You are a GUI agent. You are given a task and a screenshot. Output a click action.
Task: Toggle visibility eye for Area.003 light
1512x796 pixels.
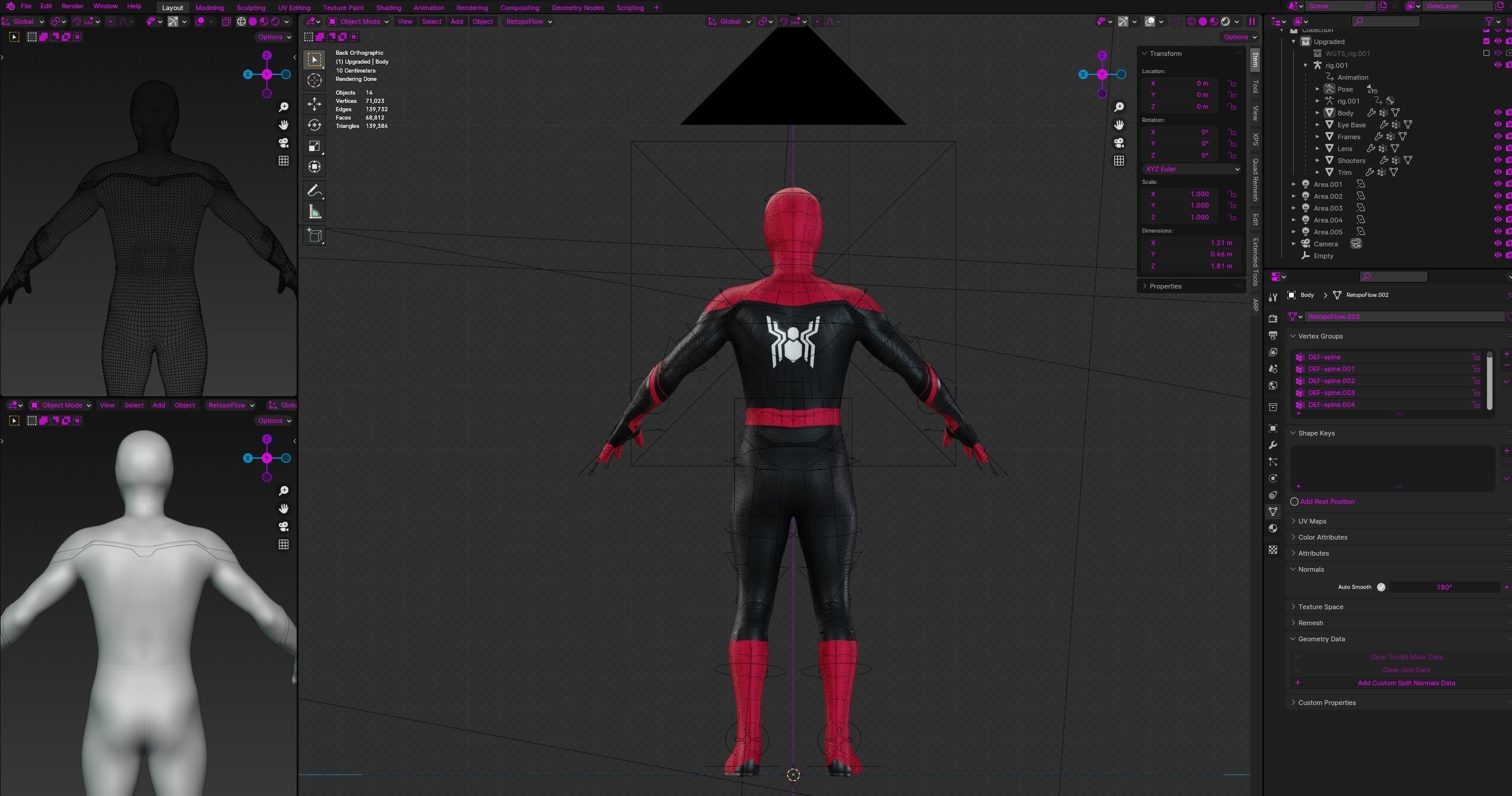click(1498, 208)
